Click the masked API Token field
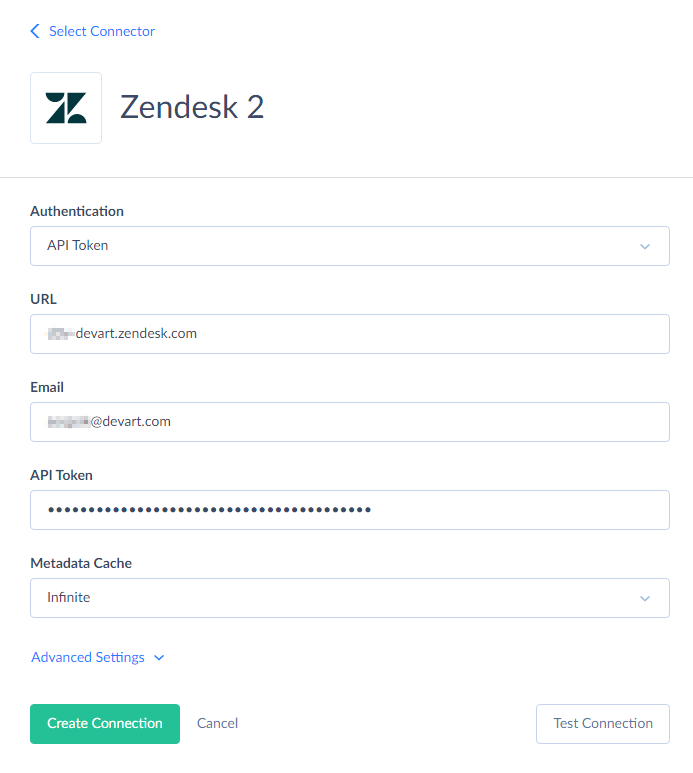Viewport: 693px width, 773px height. [349, 510]
